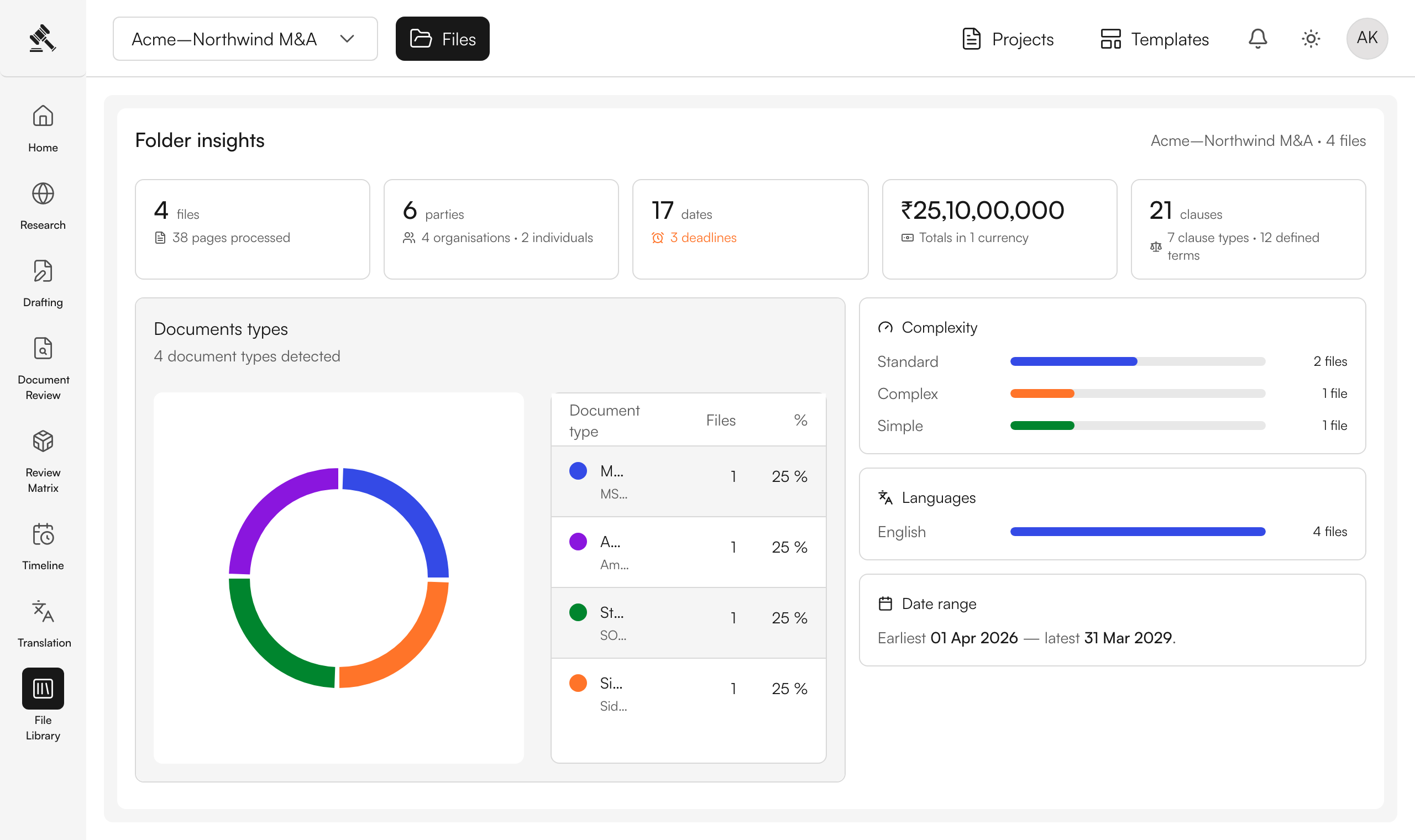
Task: Click the deadlines alarm clock icon
Action: pos(658,238)
